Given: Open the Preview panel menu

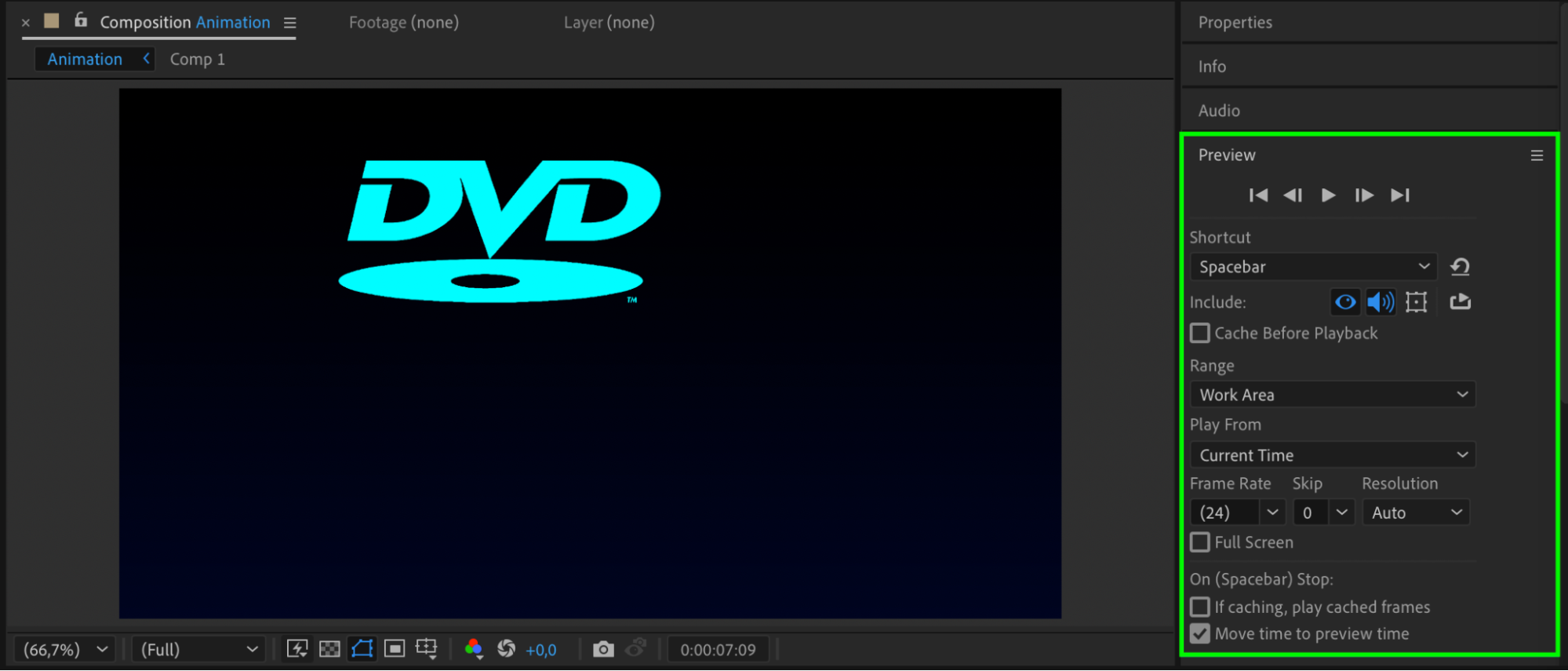Looking at the screenshot, I should [1537, 155].
